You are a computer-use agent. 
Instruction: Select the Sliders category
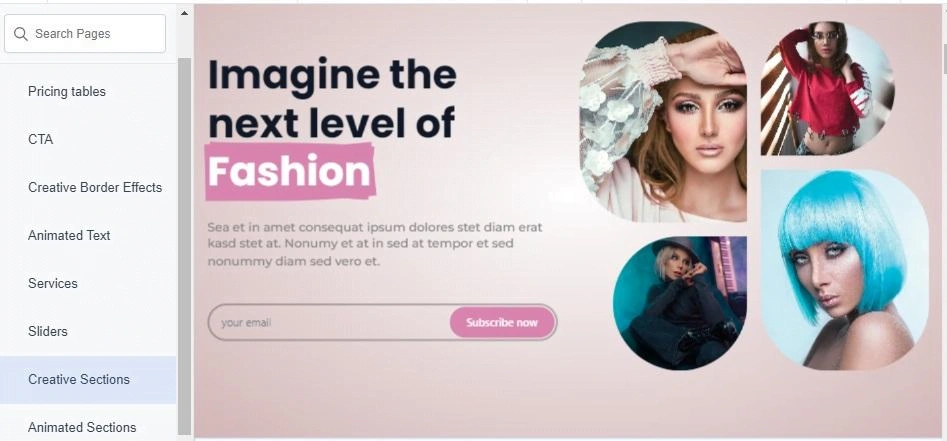[x=88, y=331]
